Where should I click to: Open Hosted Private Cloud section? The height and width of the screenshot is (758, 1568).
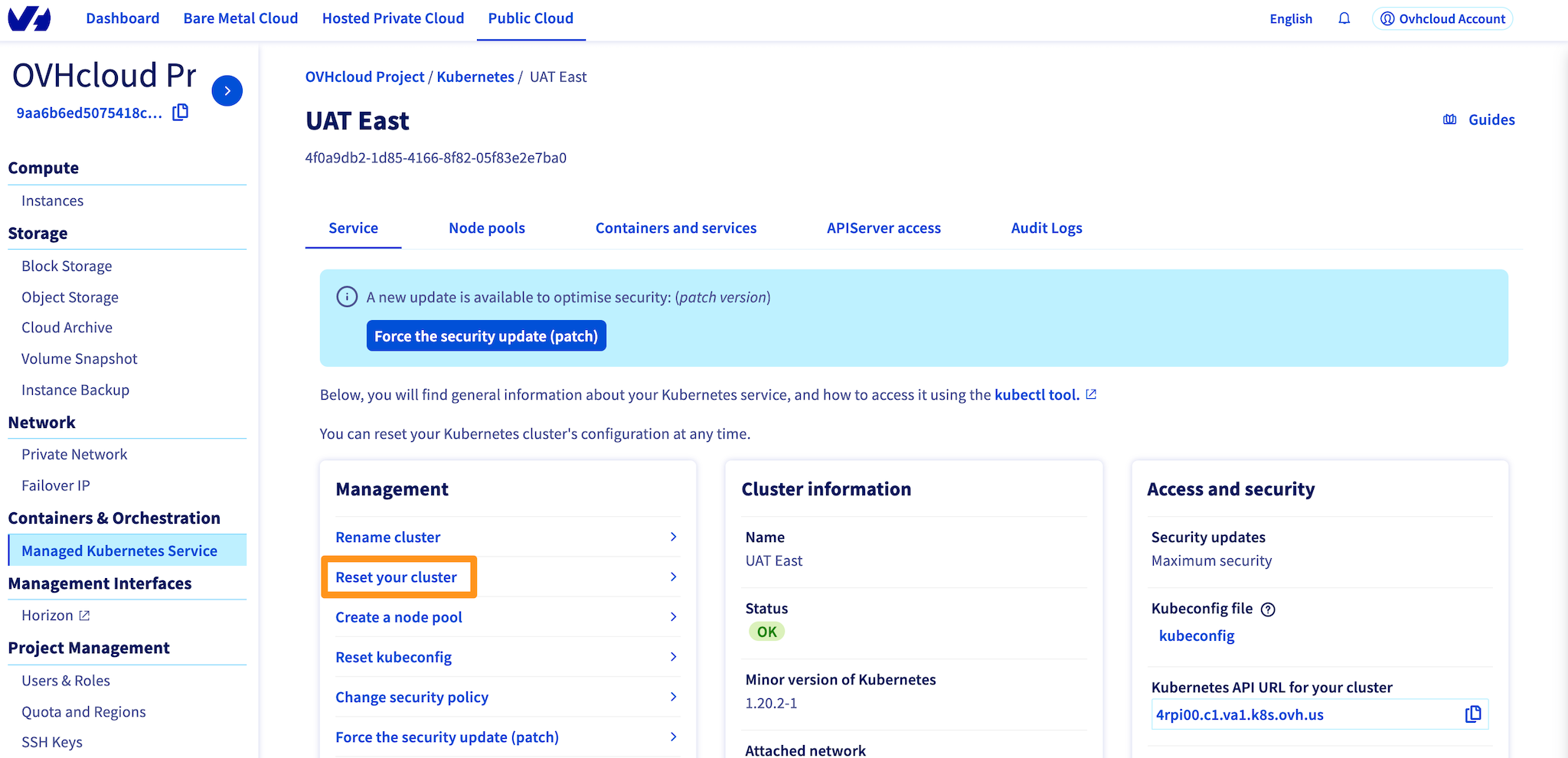click(x=393, y=18)
